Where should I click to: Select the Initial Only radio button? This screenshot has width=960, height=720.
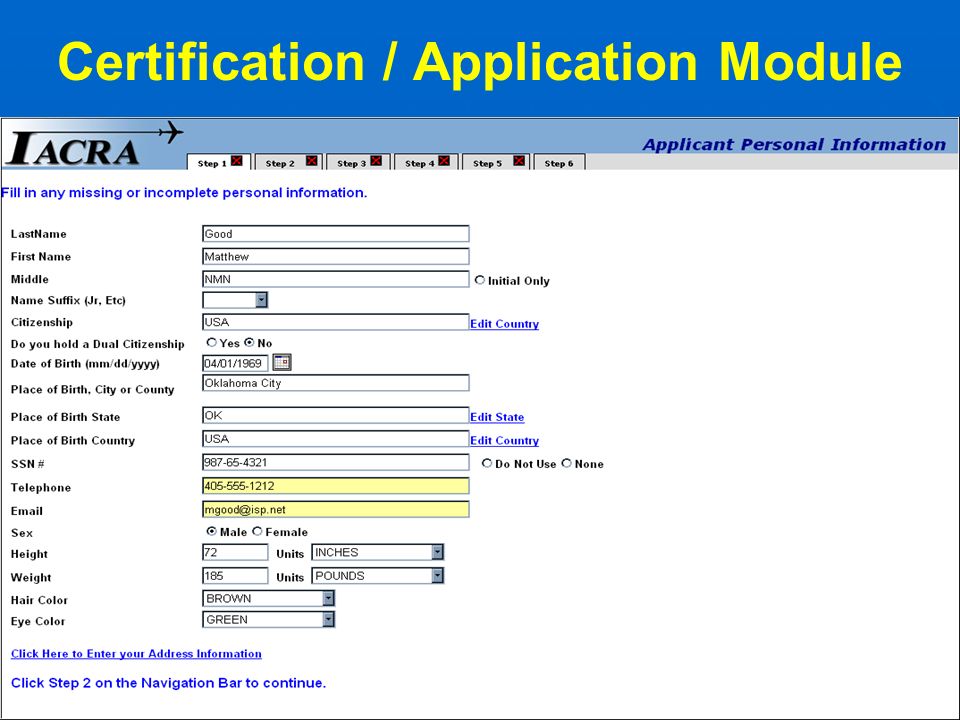click(x=480, y=280)
